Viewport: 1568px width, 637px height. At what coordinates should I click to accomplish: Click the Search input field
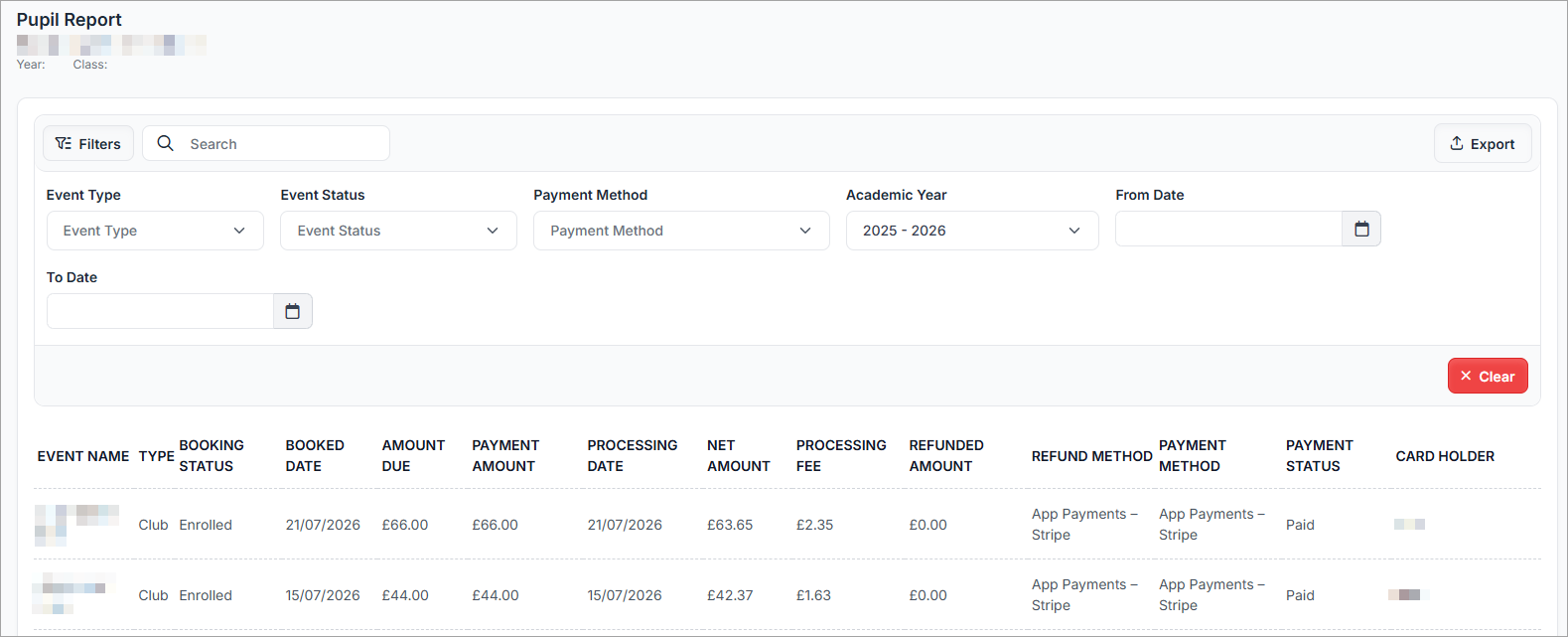click(266, 143)
